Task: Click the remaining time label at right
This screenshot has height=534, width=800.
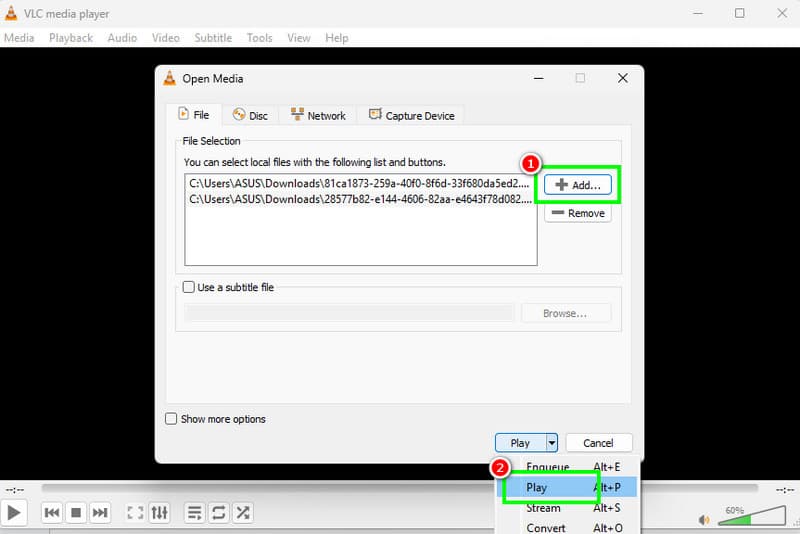Action: pyautogui.click(x=785, y=490)
